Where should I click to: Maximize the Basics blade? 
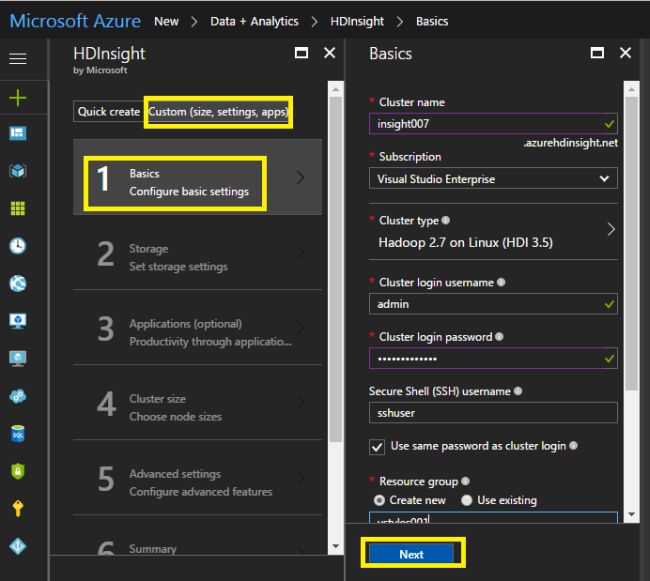click(x=597, y=53)
